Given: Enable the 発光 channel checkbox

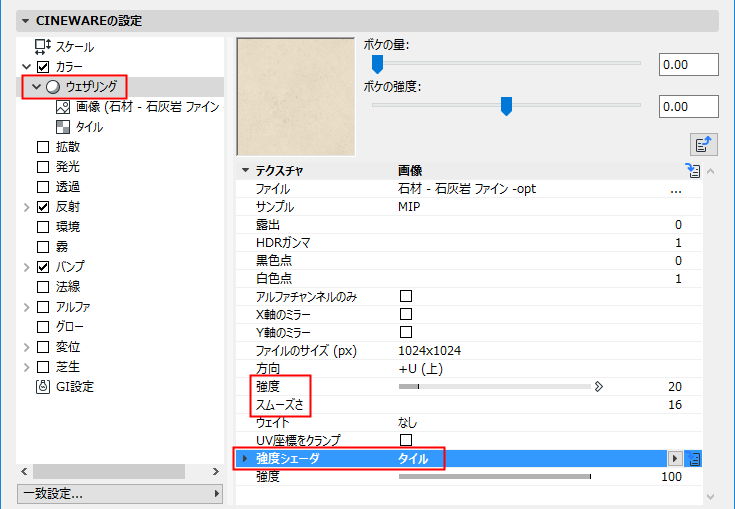Looking at the screenshot, I should (x=43, y=167).
